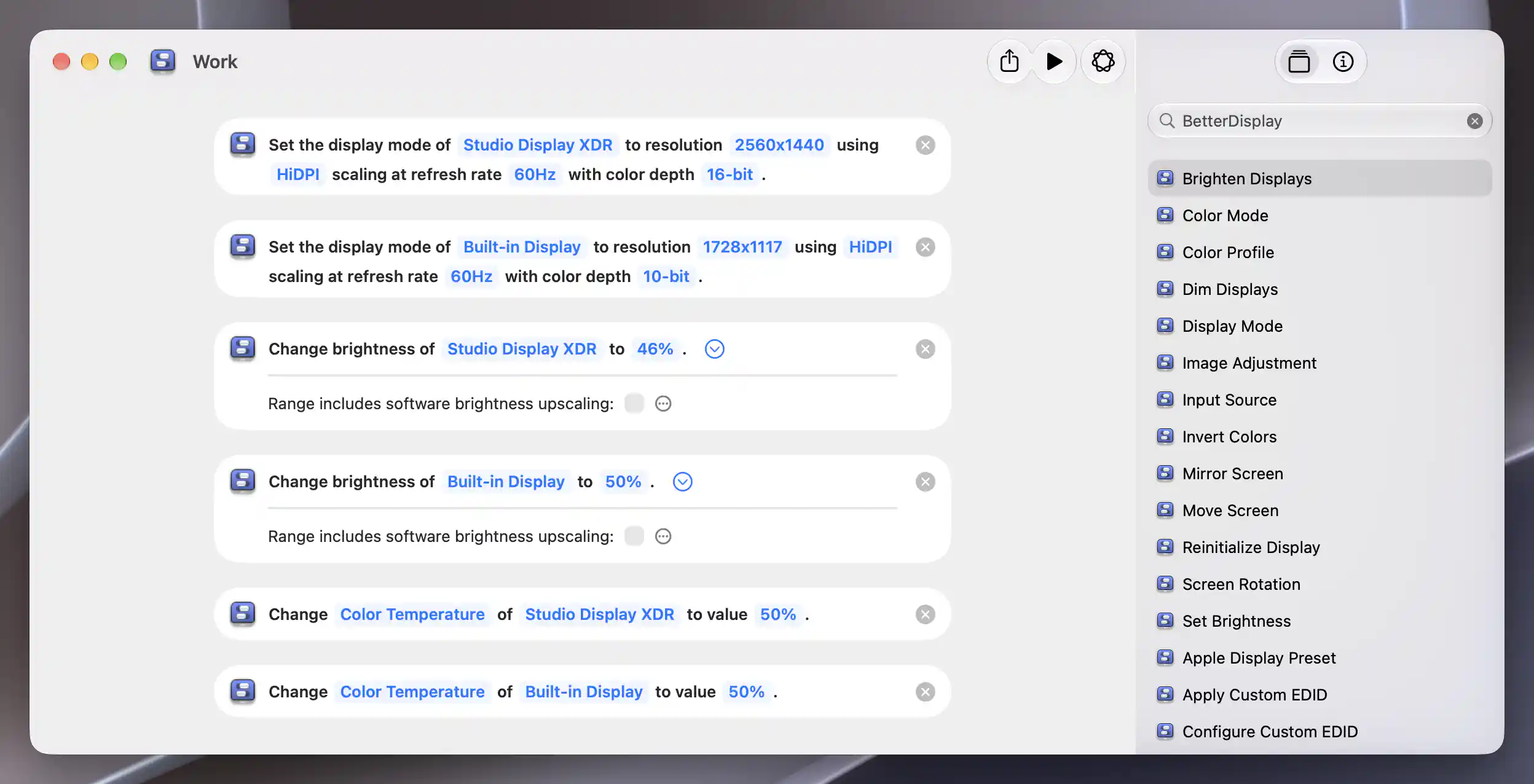Select the Color Profile action
Screen dimensions: 1534x784
coord(1320,253)
